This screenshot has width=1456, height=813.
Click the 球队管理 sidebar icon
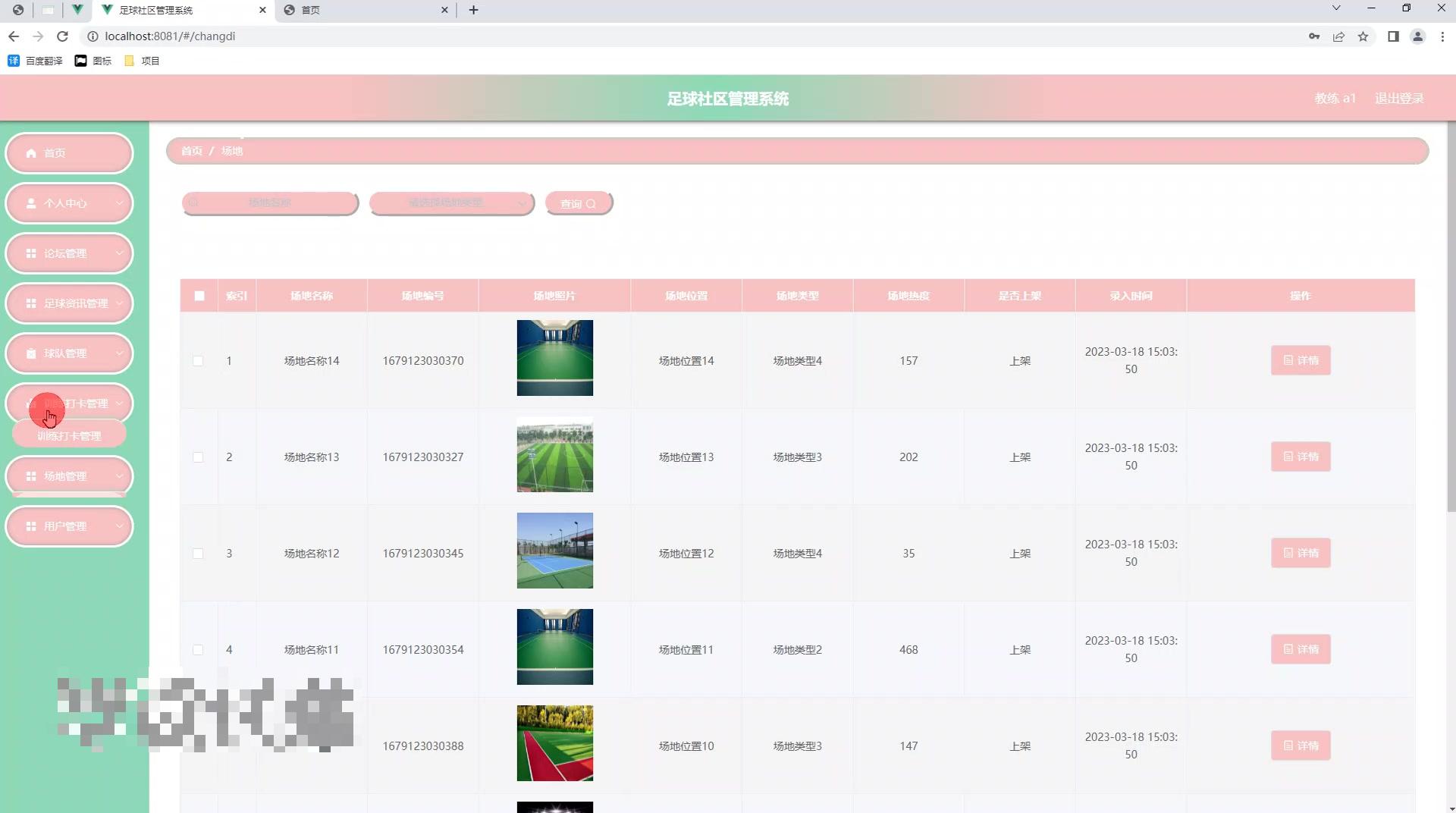click(31, 353)
